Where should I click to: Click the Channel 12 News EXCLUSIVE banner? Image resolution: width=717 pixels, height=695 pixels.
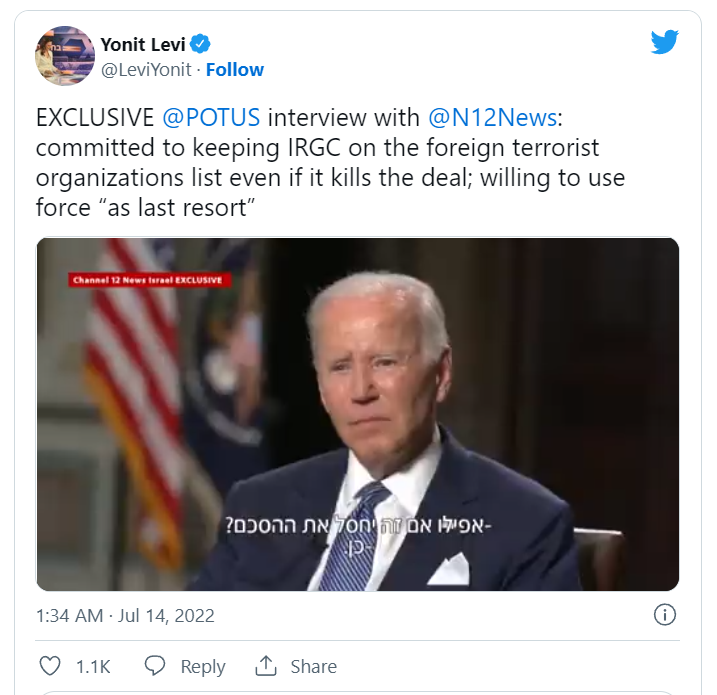pos(149,280)
